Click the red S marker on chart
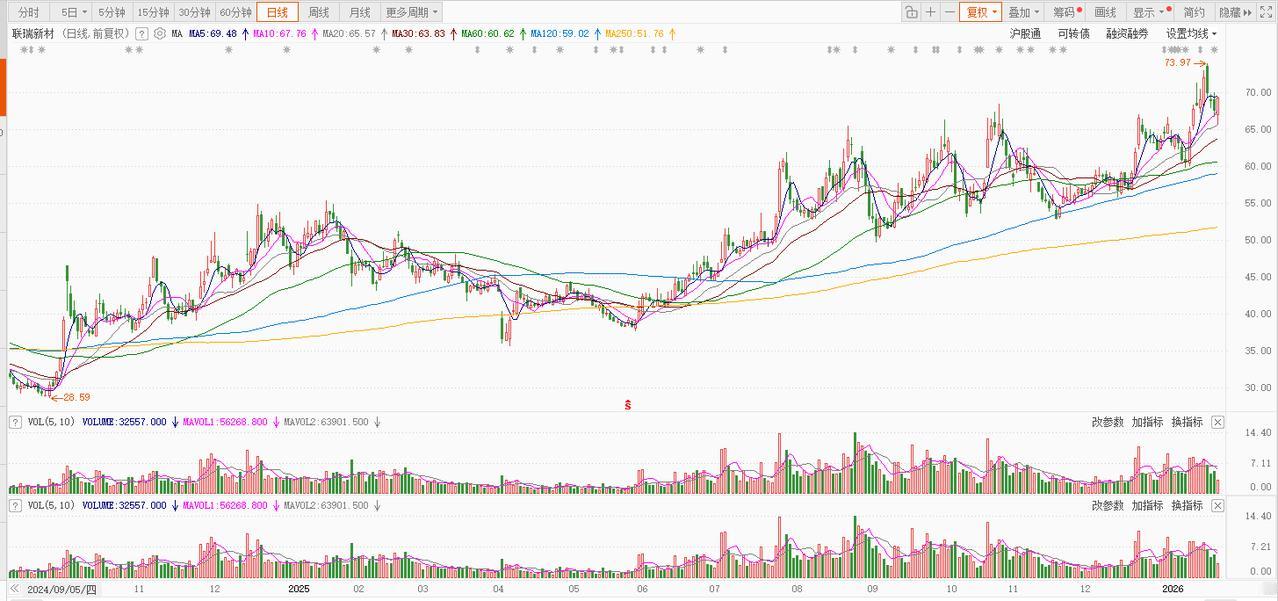Screen dimensions: 1278x601 point(628,405)
